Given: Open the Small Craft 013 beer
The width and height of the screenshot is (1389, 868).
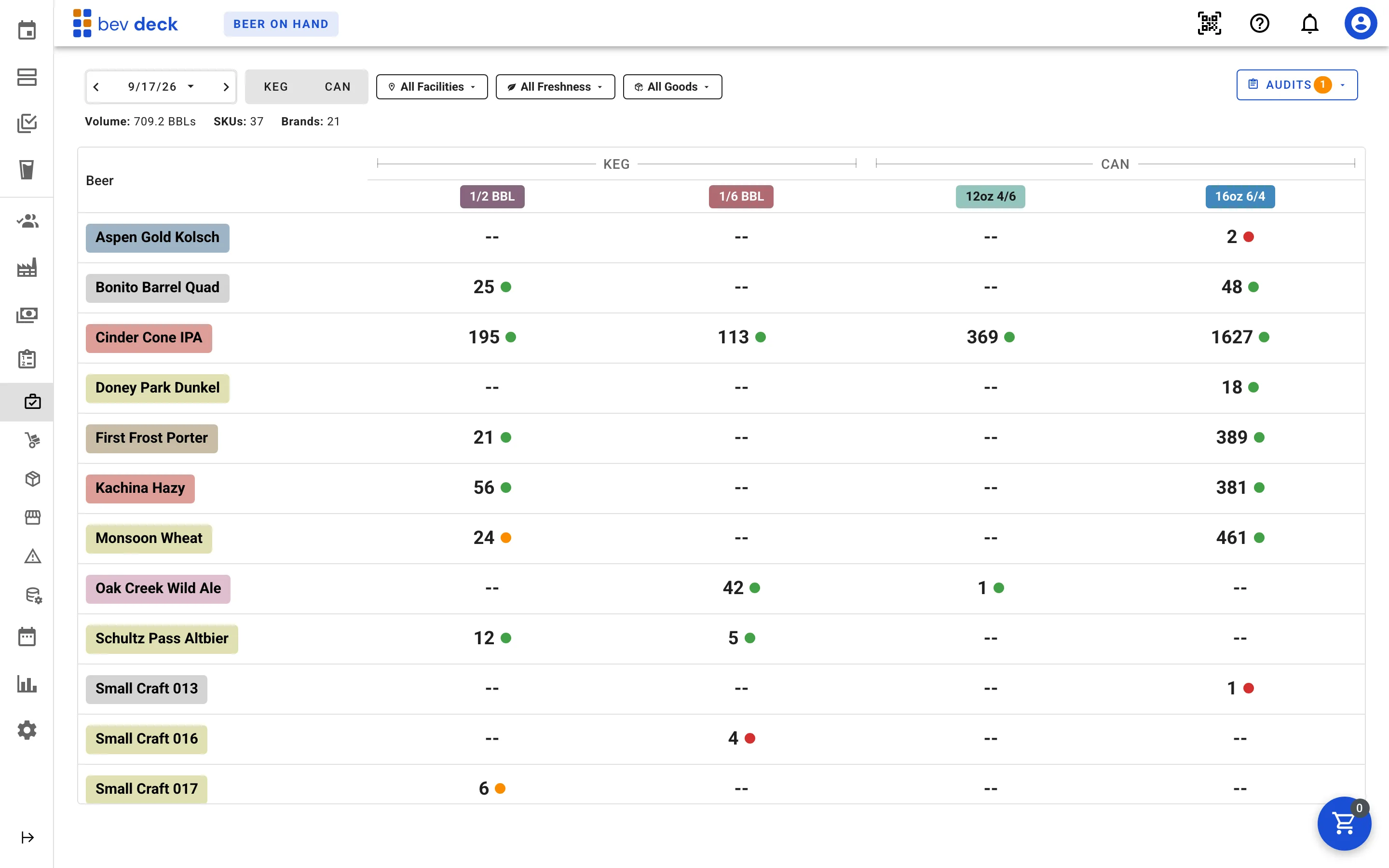Looking at the screenshot, I should click(147, 689).
